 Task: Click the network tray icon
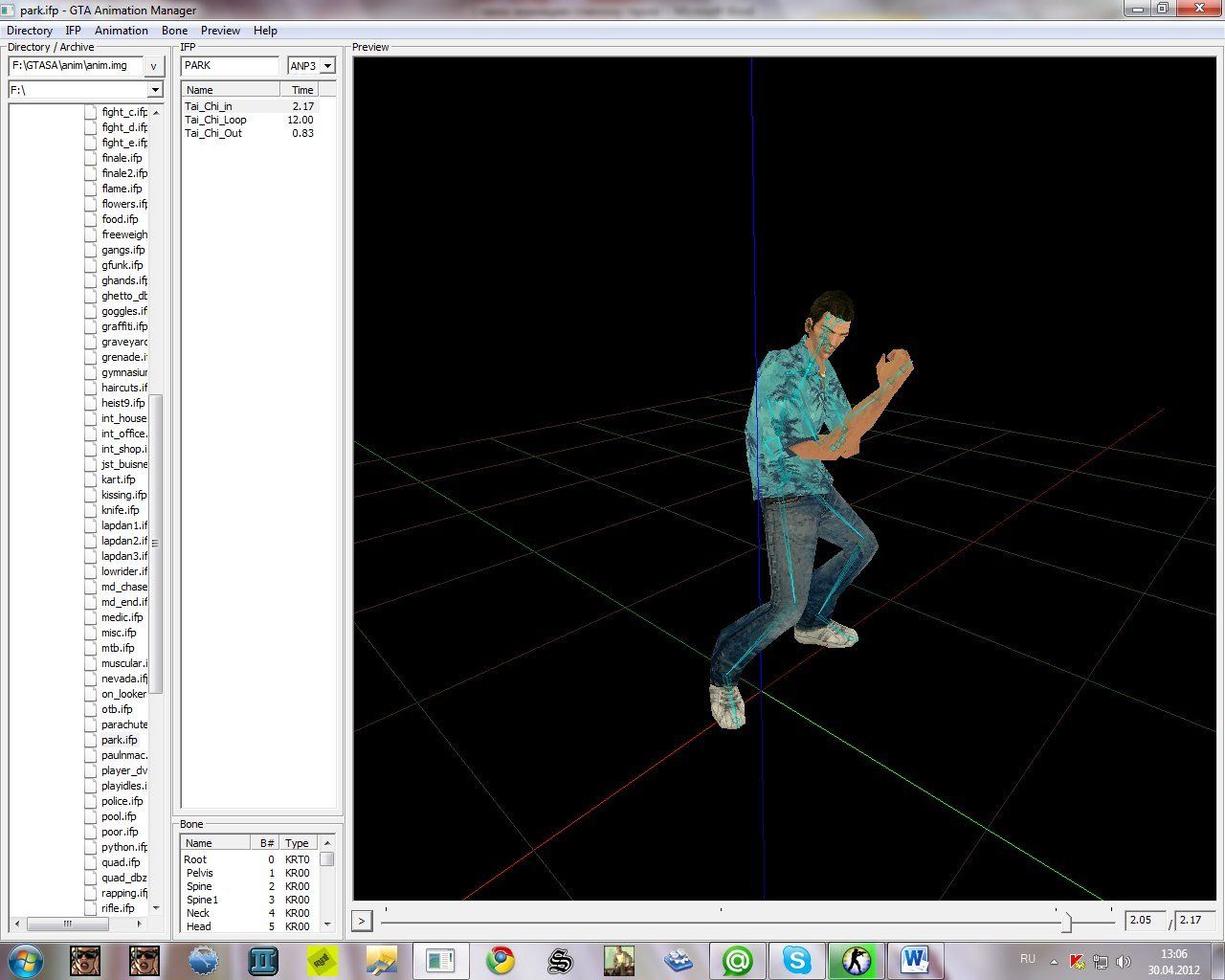(1101, 961)
